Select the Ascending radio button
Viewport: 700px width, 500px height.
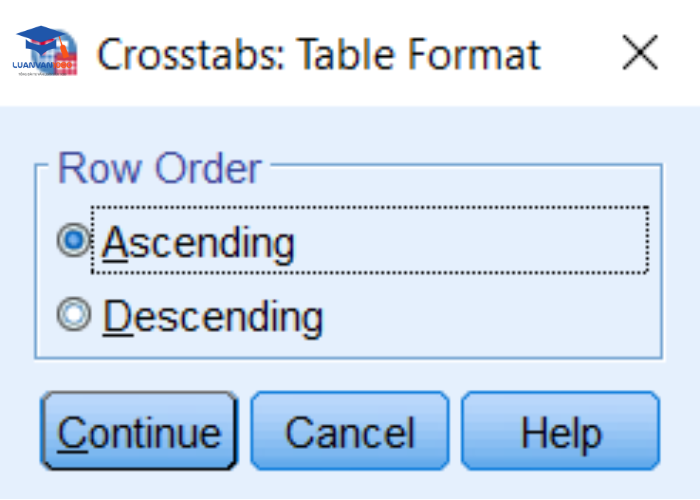72,241
